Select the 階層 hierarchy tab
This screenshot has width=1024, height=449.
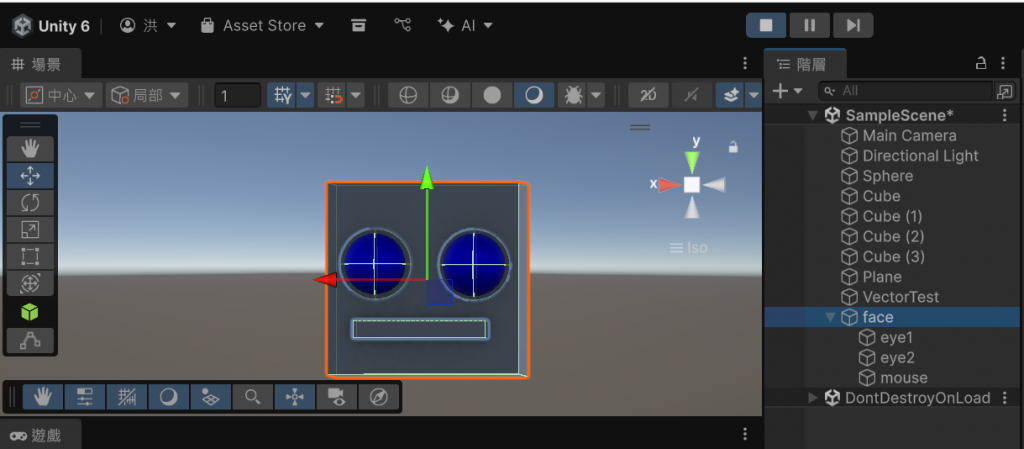pos(805,64)
